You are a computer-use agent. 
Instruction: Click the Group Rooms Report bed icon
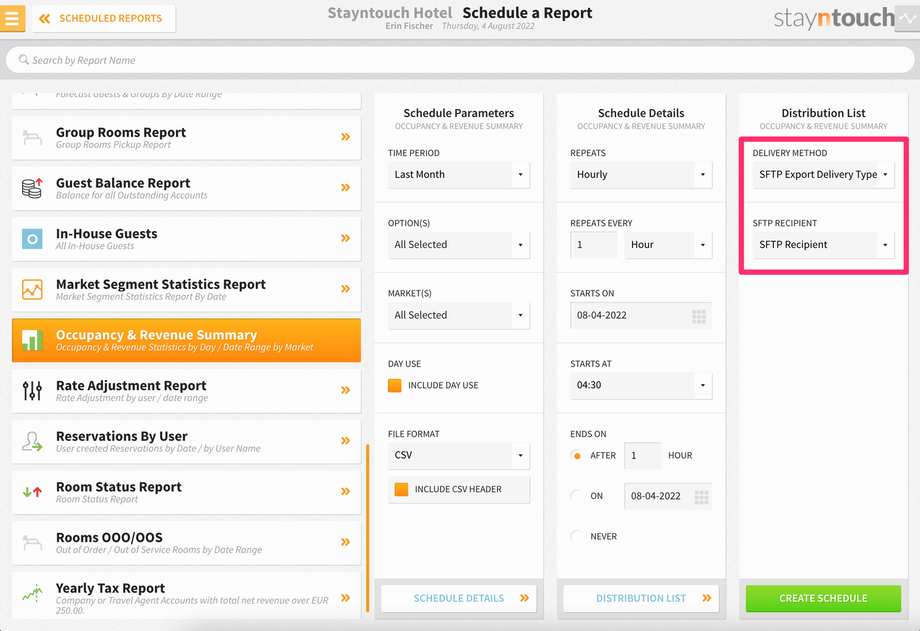pos(32,137)
